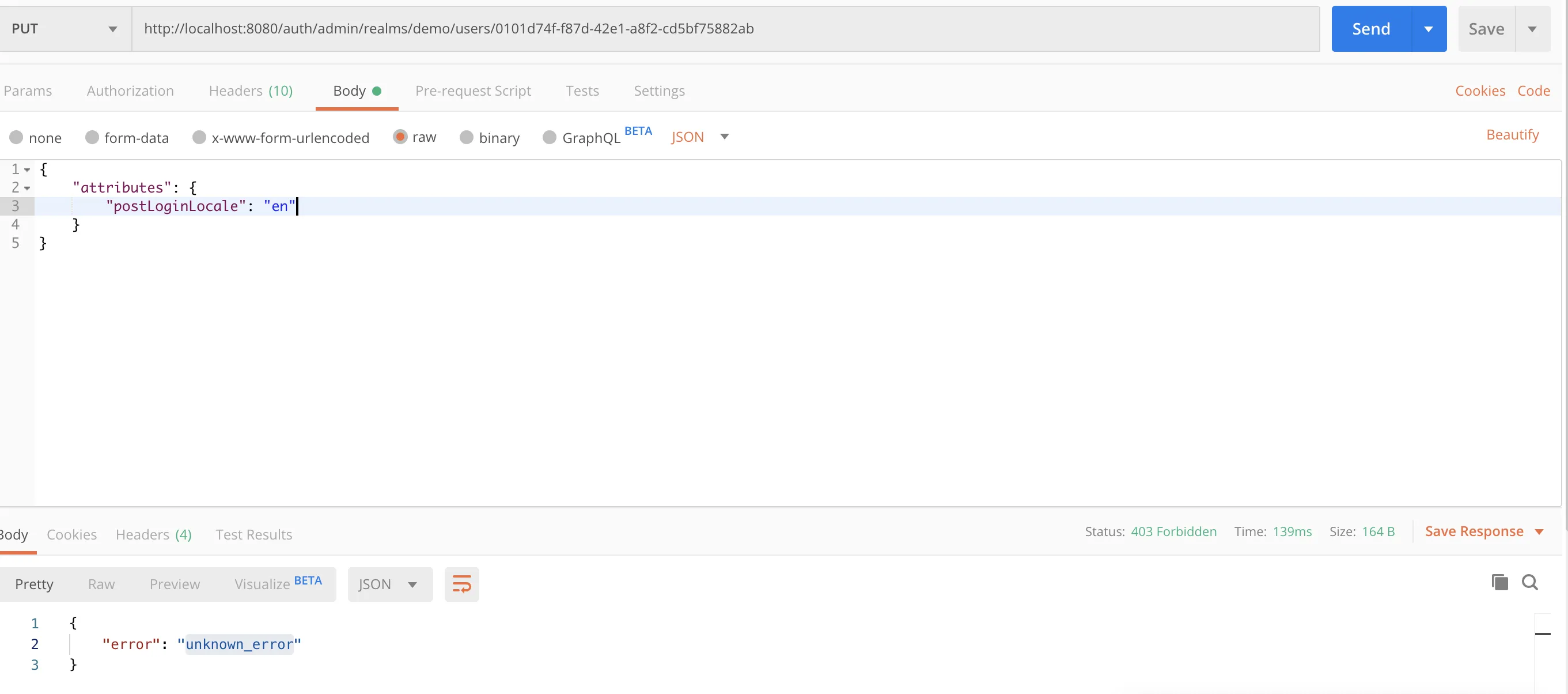Open the Cookies link near Code

(x=1480, y=91)
